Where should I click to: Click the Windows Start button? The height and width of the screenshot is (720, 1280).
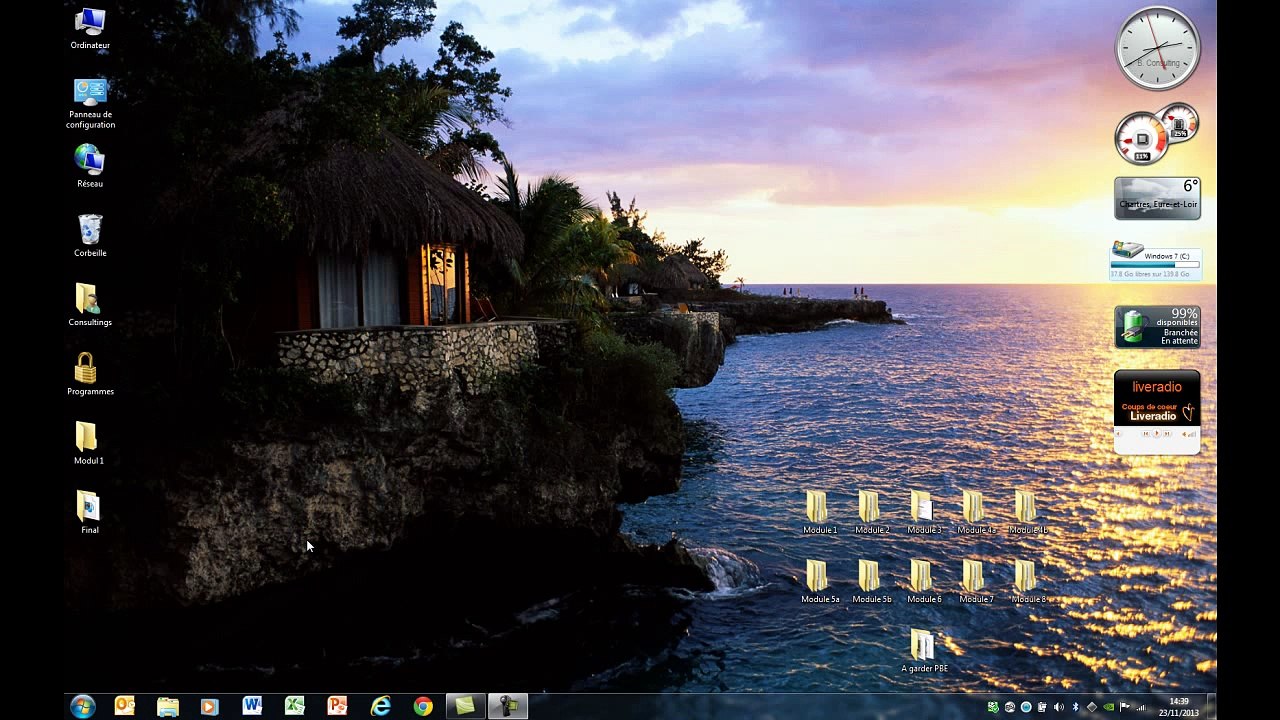tap(83, 706)
